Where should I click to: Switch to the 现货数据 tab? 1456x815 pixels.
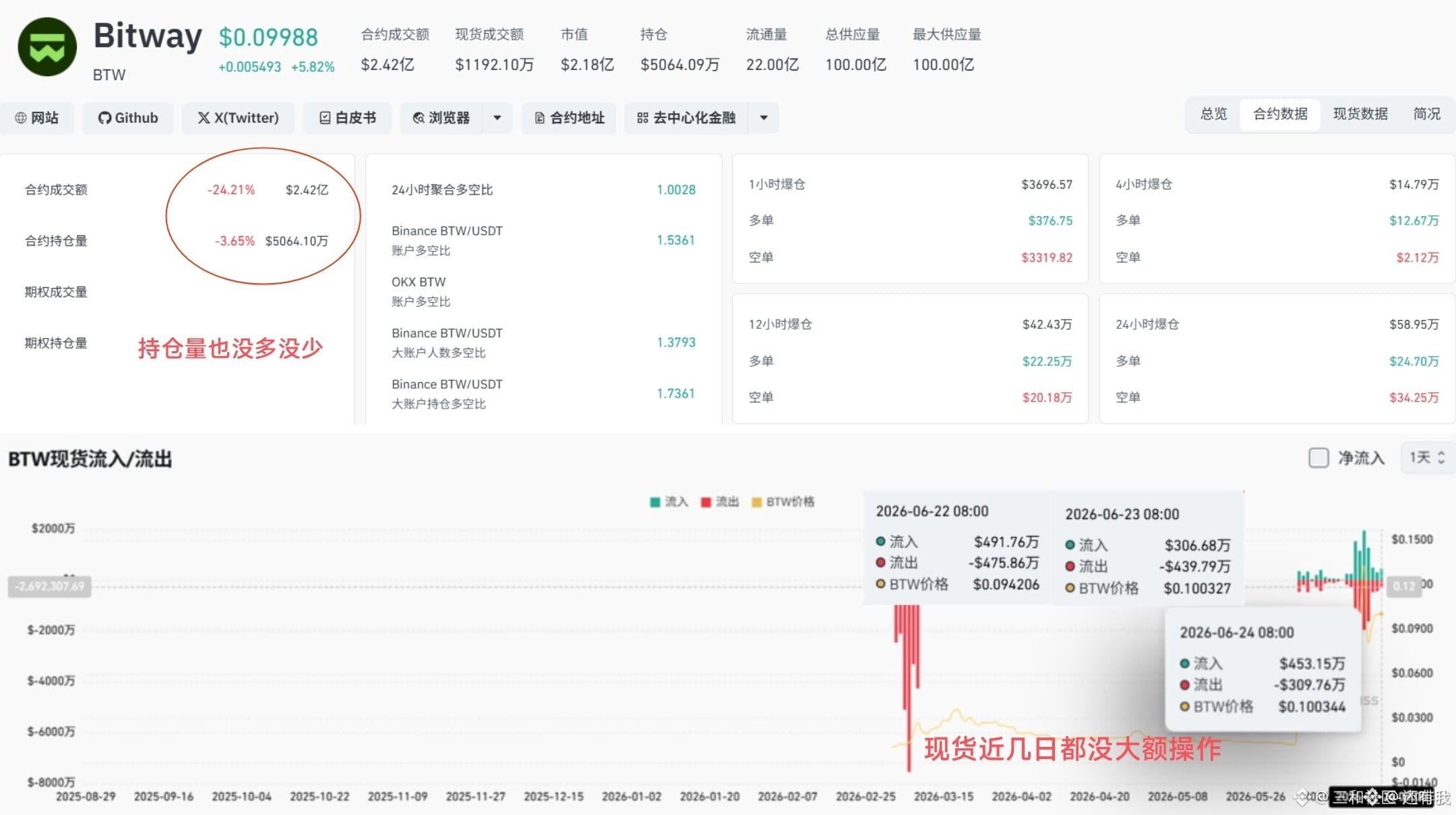[x=1360, y=114]
